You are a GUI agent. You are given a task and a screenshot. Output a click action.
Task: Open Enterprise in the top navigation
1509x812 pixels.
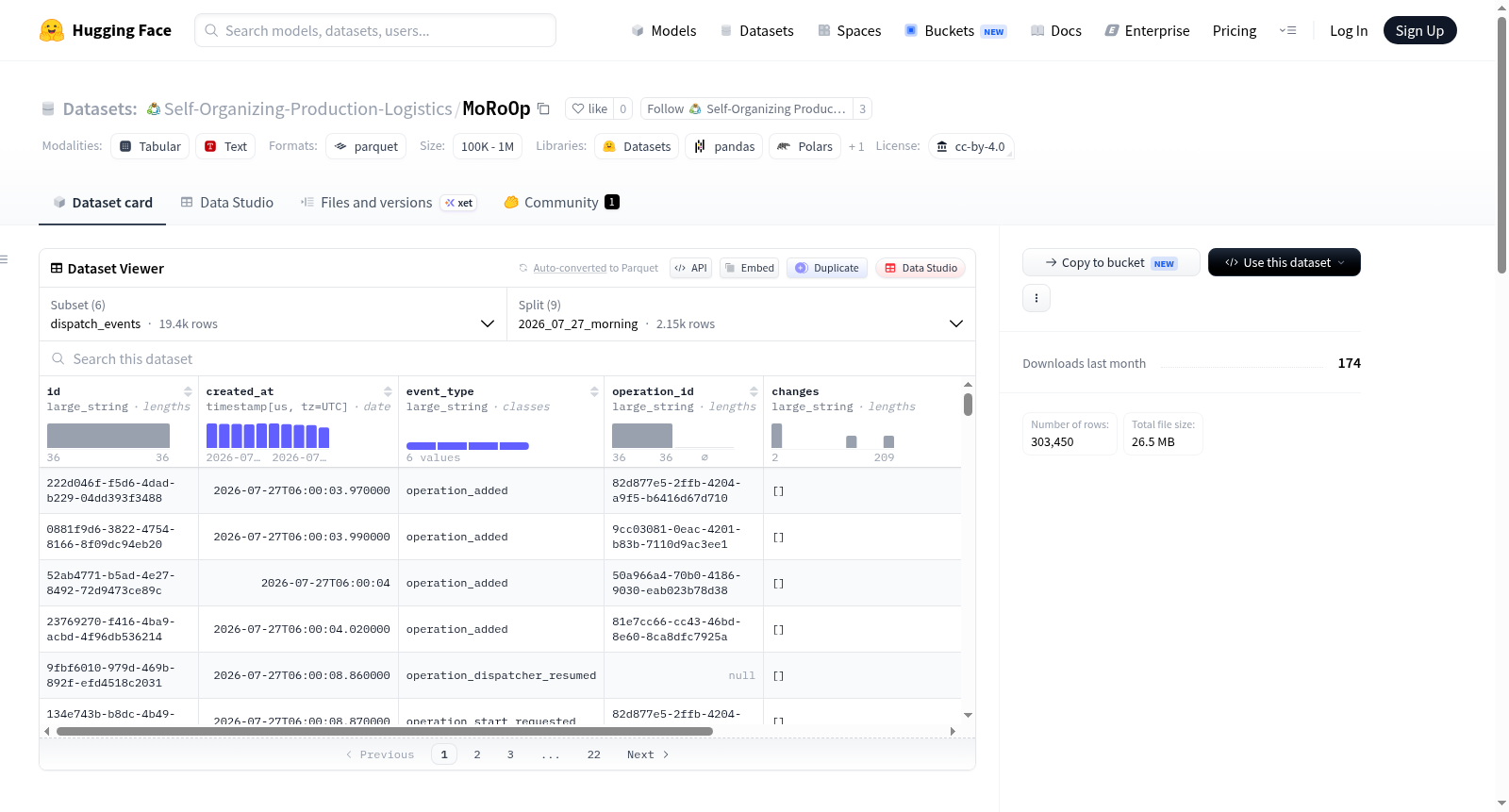point(1148,30)
